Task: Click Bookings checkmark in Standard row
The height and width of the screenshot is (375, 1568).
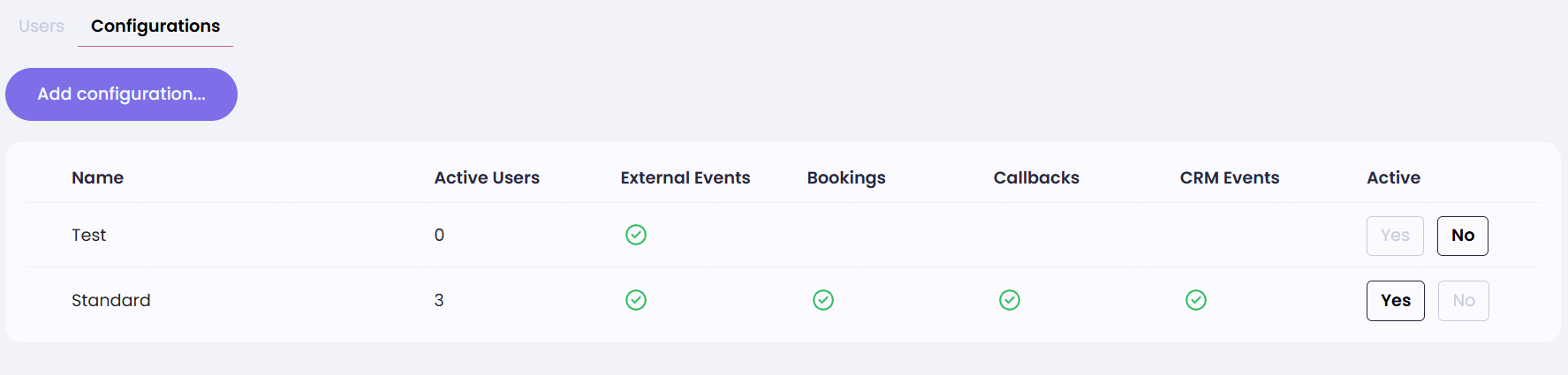Action: pyautogui.click(x=823, y=300)
